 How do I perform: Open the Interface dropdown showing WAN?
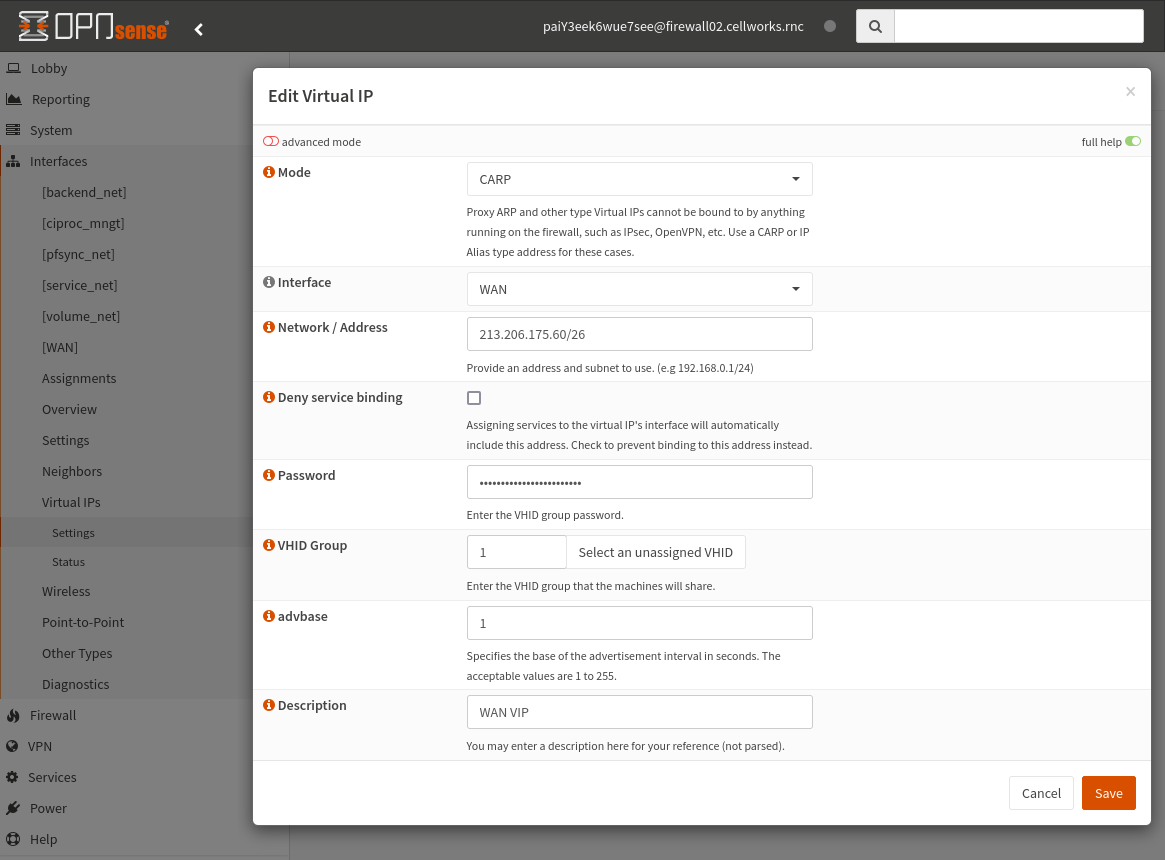pyautogui.click(x=639, y=289)
